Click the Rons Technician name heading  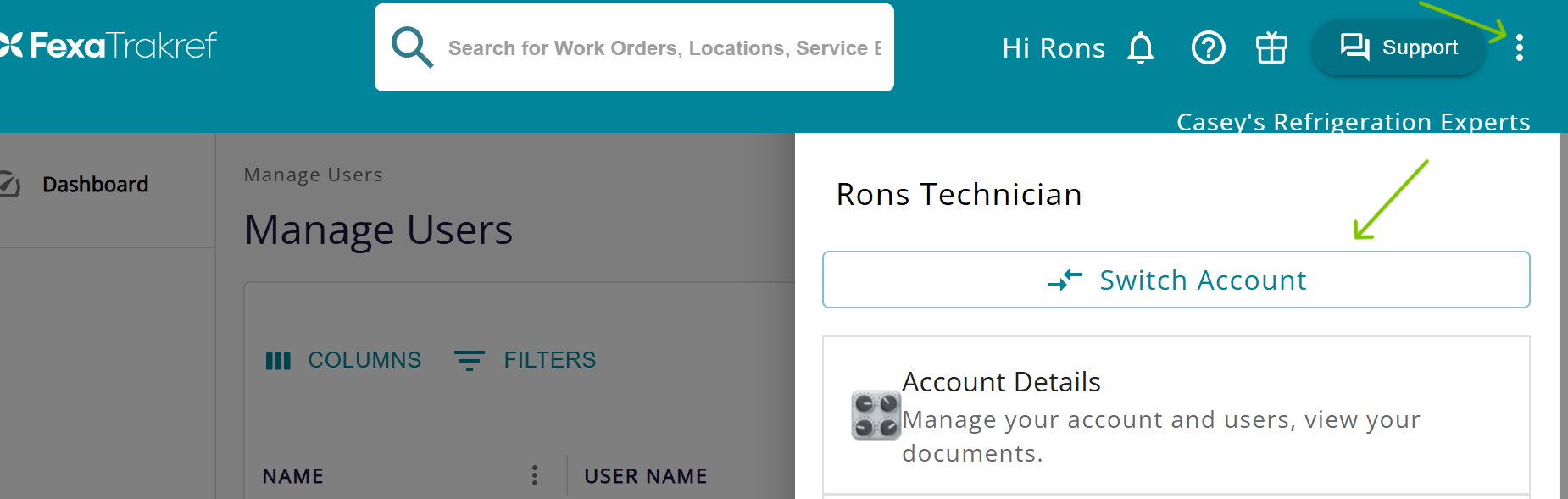(959, 195)
